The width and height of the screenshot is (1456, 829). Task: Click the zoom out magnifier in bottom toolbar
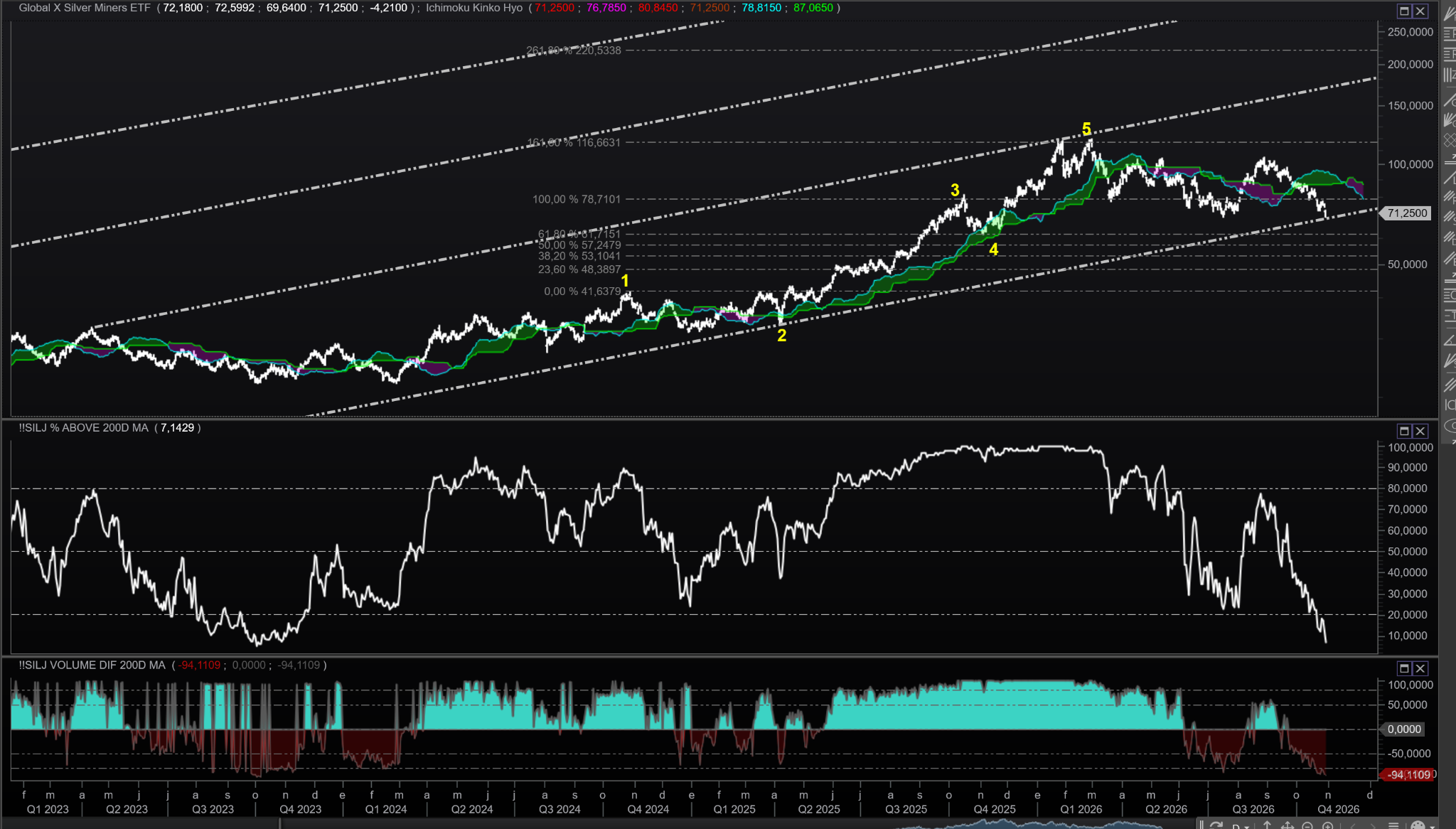1307,826
